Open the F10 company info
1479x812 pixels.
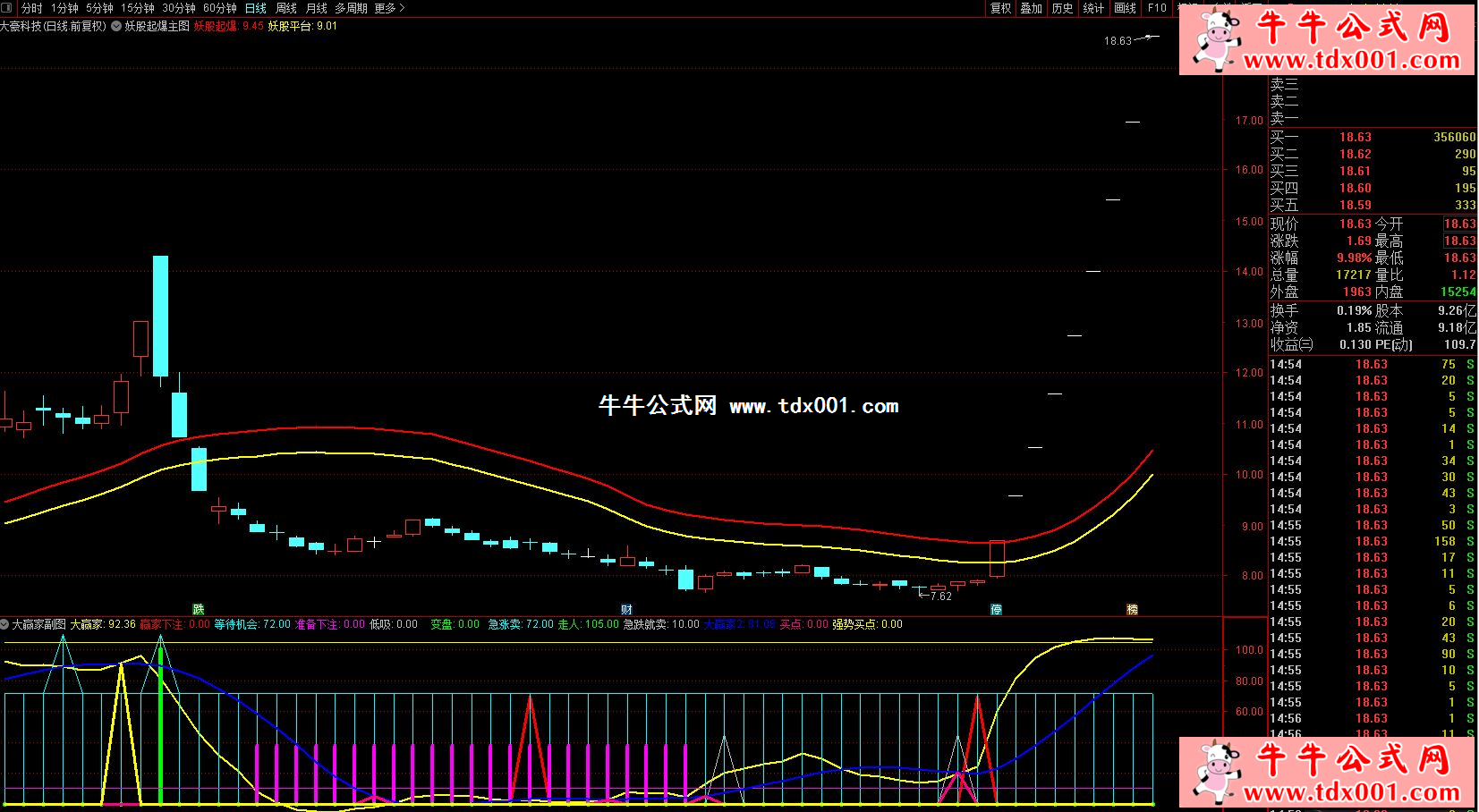tap(1157, 8)
